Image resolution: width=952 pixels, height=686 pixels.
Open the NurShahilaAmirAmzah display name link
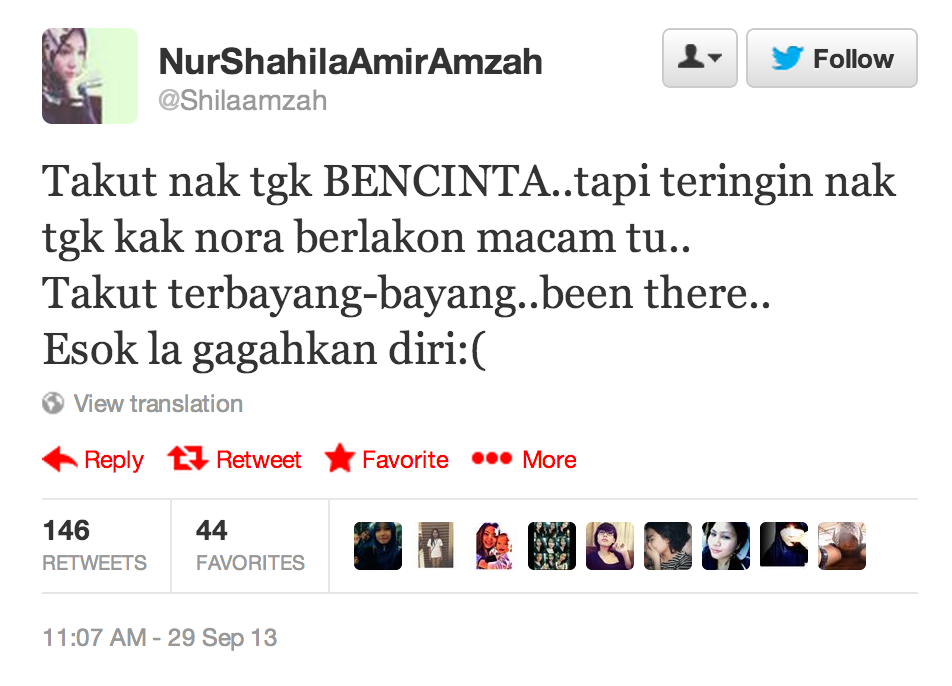point(350,61)
